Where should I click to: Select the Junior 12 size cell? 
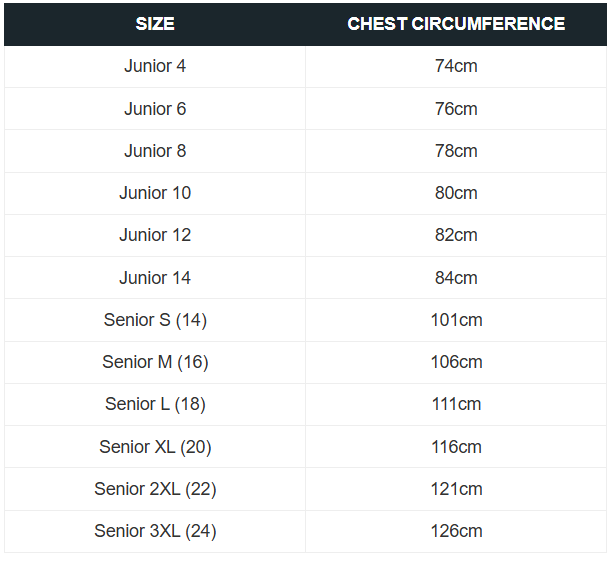click(155, 235)
